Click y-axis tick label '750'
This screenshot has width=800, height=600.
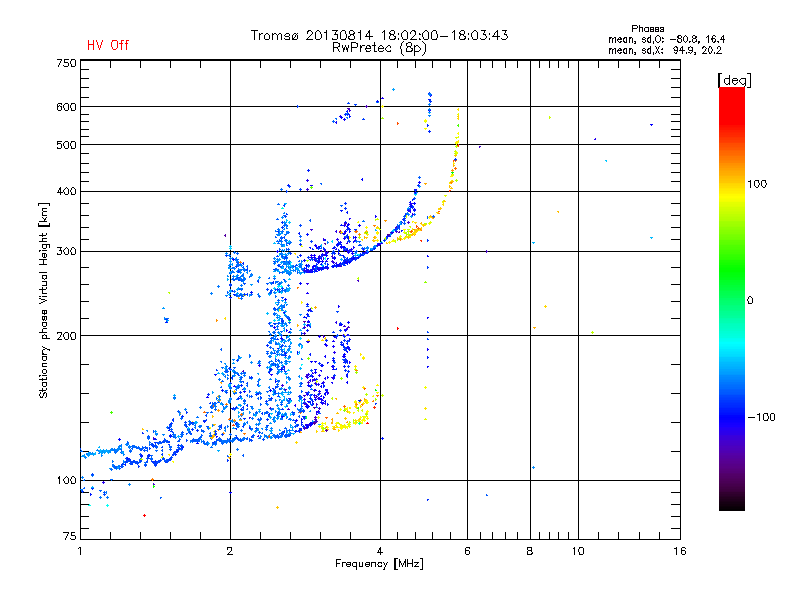[66, 63]
